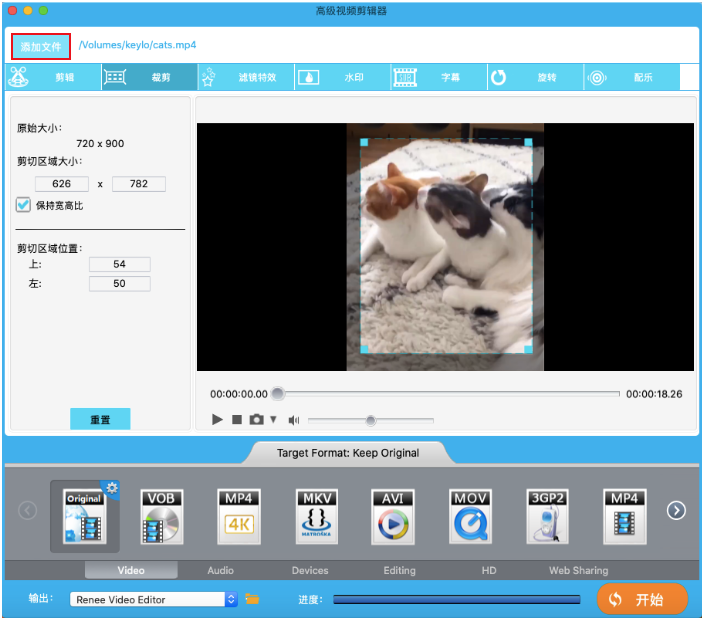Viewport: 704px width, 620px height.
Task: Click the camera snapshot icon
Action: coord(257,420)
